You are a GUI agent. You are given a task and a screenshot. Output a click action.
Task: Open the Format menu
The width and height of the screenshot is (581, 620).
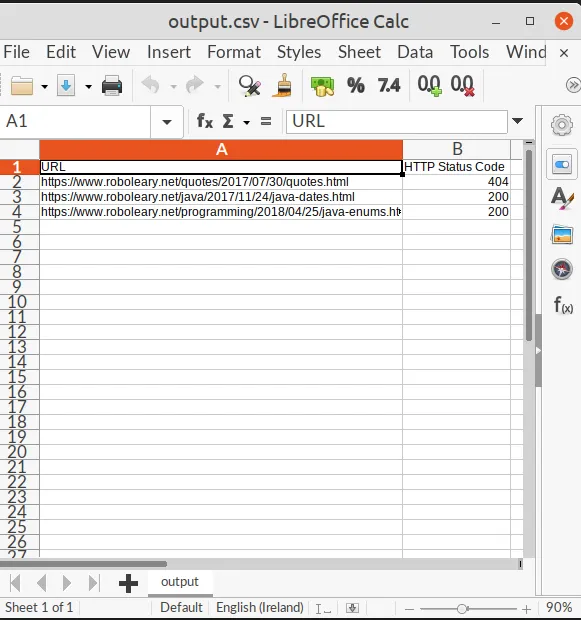coord(234,52)
